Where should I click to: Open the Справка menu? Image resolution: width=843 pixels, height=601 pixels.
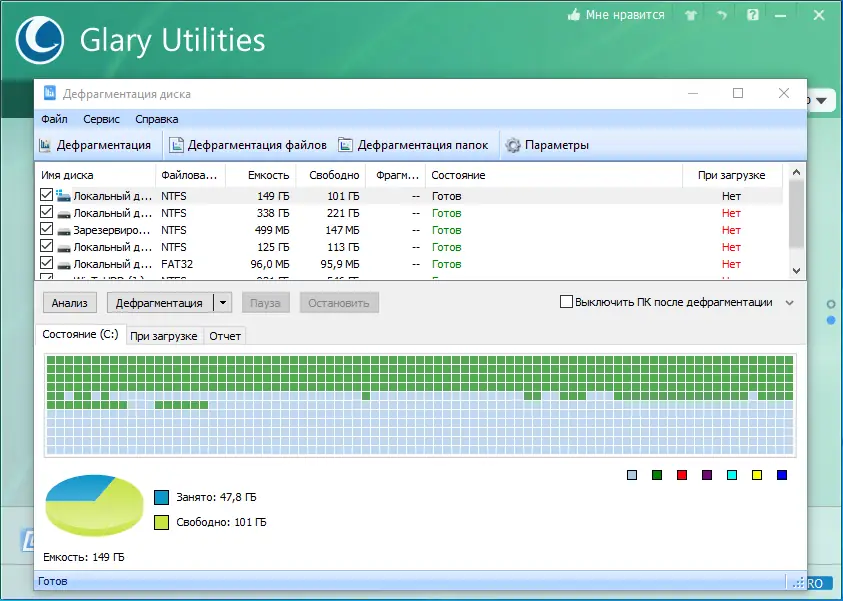156,119
